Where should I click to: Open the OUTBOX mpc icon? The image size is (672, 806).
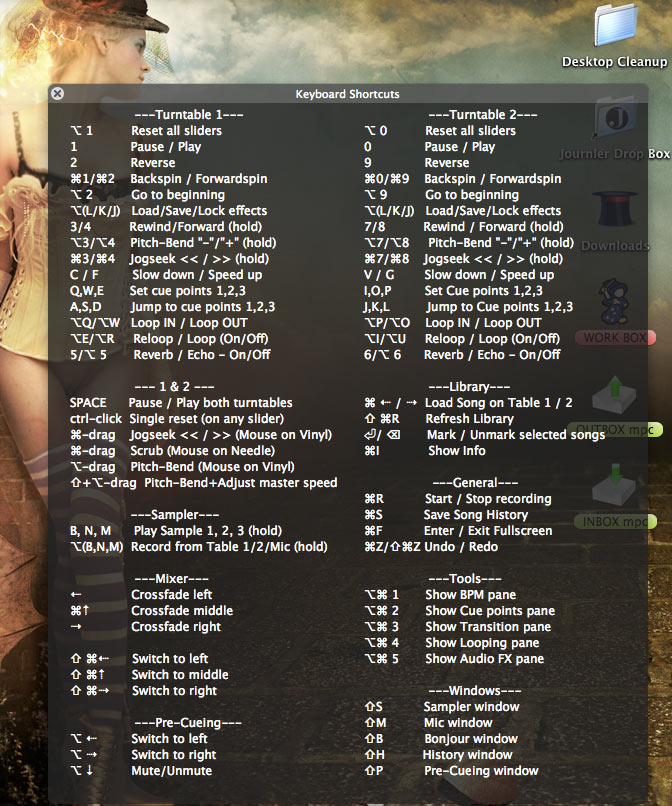click(615, 395)
